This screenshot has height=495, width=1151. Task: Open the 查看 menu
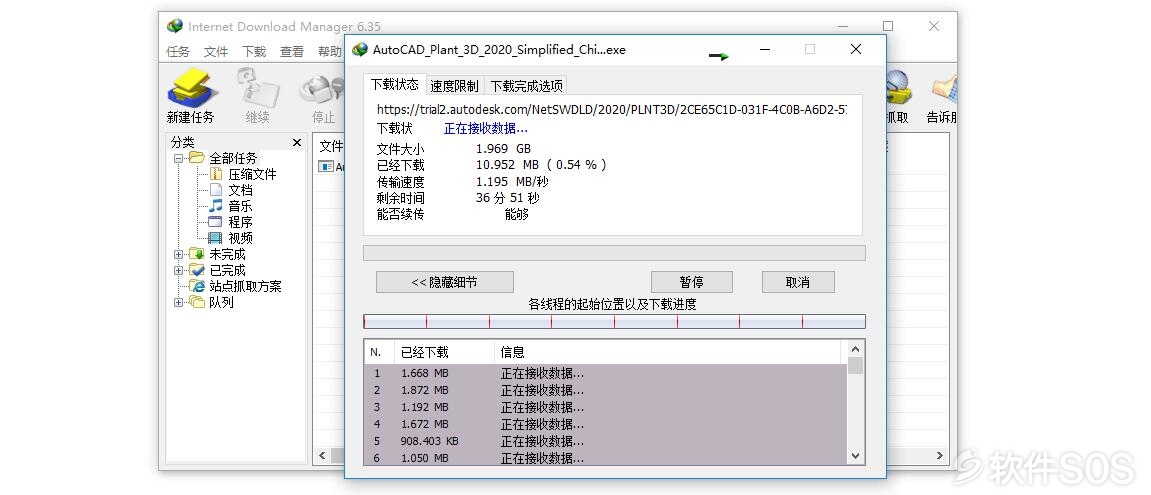pos(291,51)
